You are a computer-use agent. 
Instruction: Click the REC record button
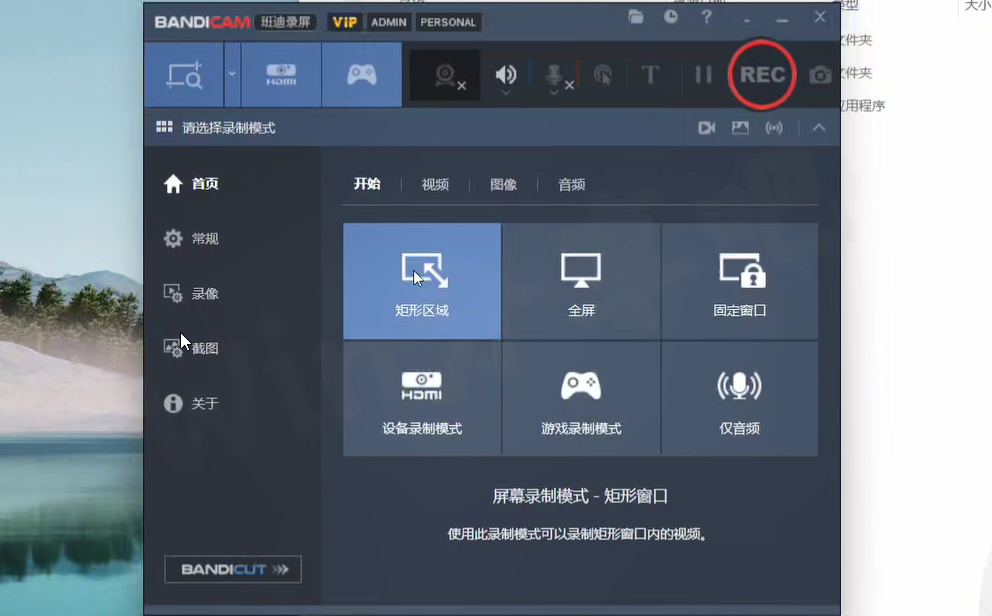(762, 75)
